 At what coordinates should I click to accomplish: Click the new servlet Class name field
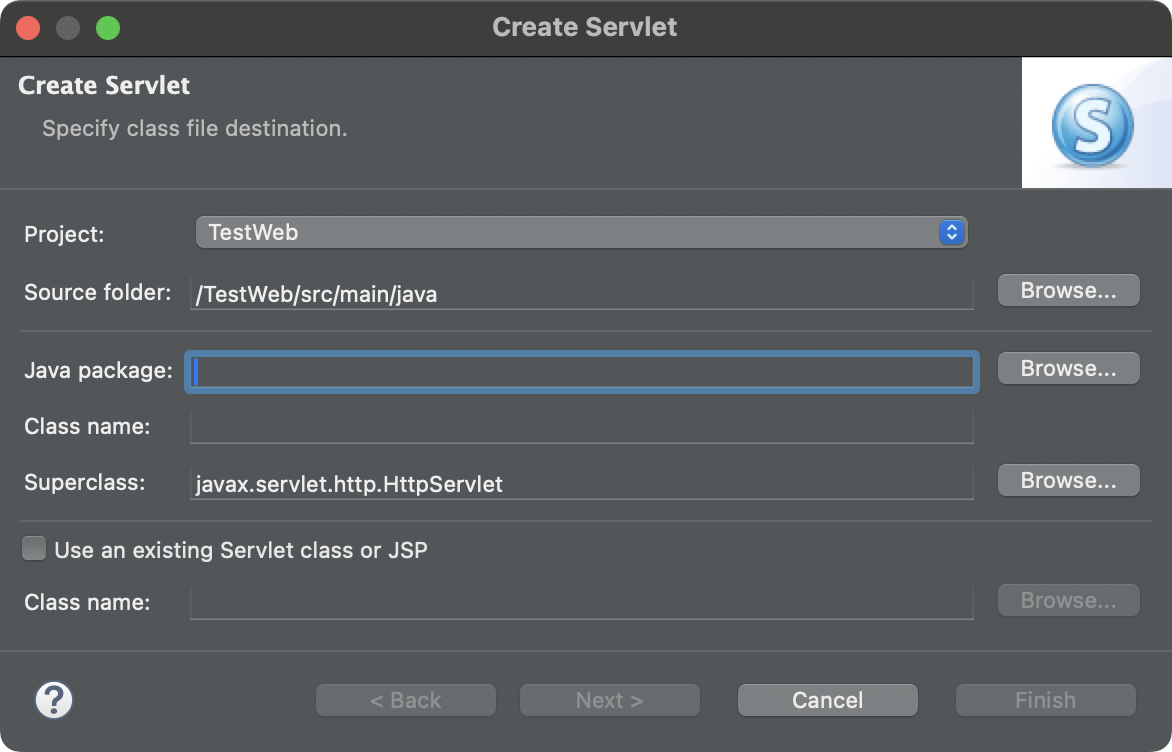582,427
